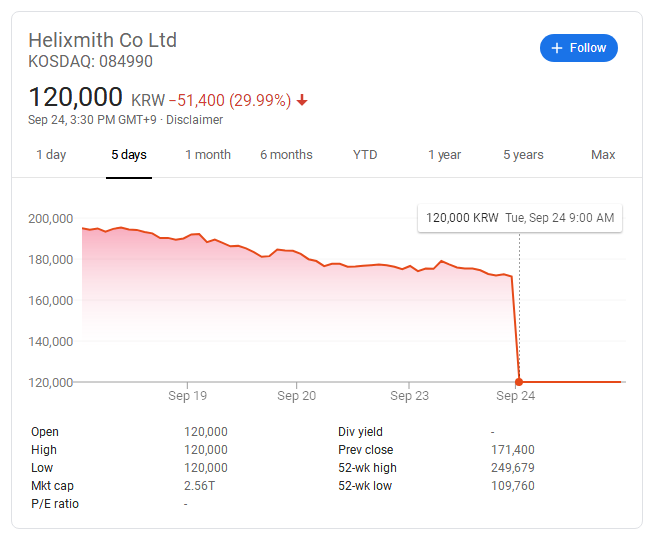
Task: Click the Prev close value 171,400
Action: 513,450
